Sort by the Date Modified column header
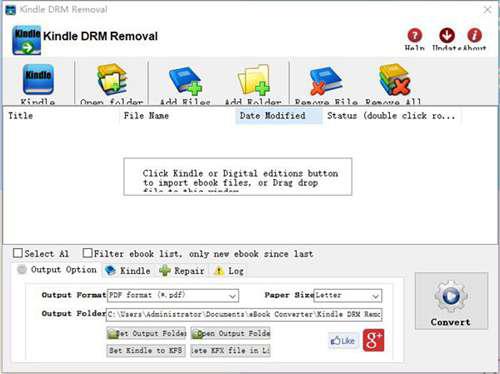The width and height of the screenshot is (500, 374). point(279,116)
